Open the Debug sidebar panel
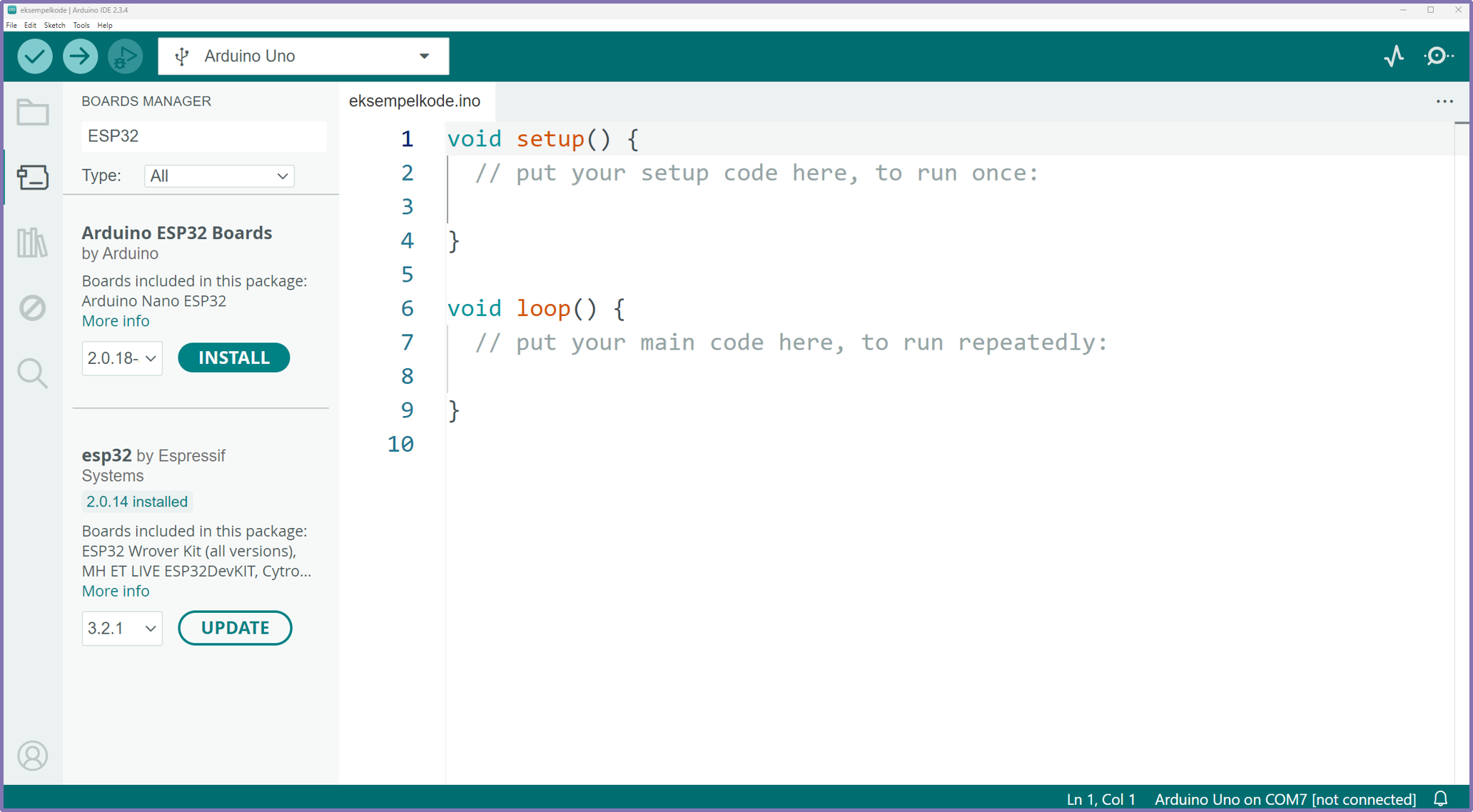 coord(33,308)
